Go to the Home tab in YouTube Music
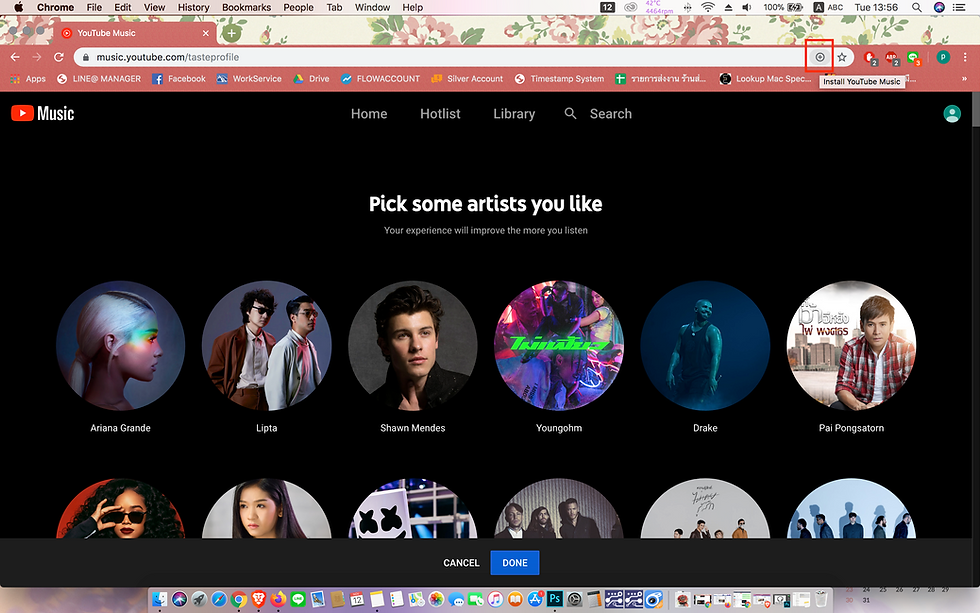 coord(369,114)
